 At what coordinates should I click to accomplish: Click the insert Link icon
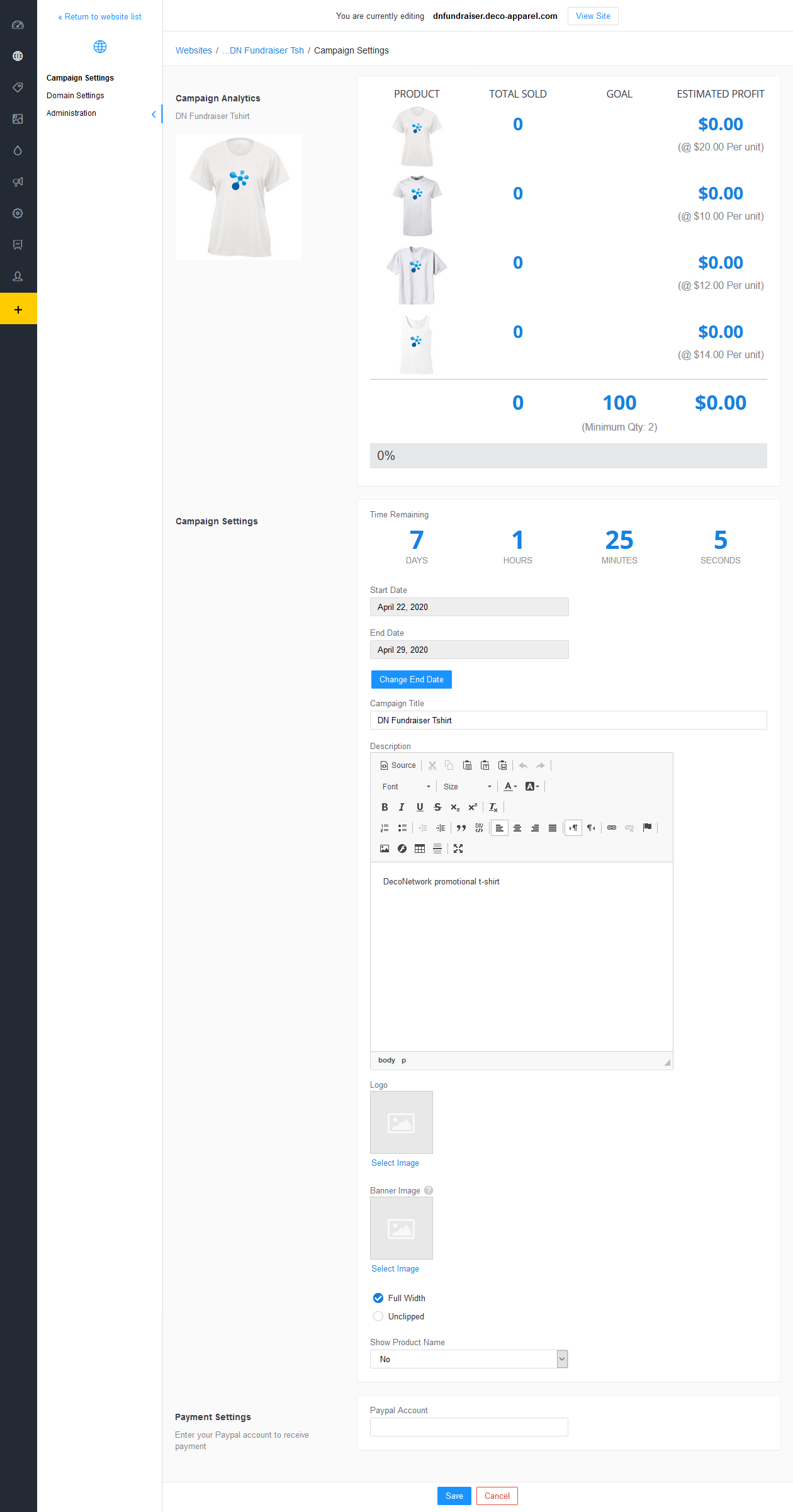(612, 828)
